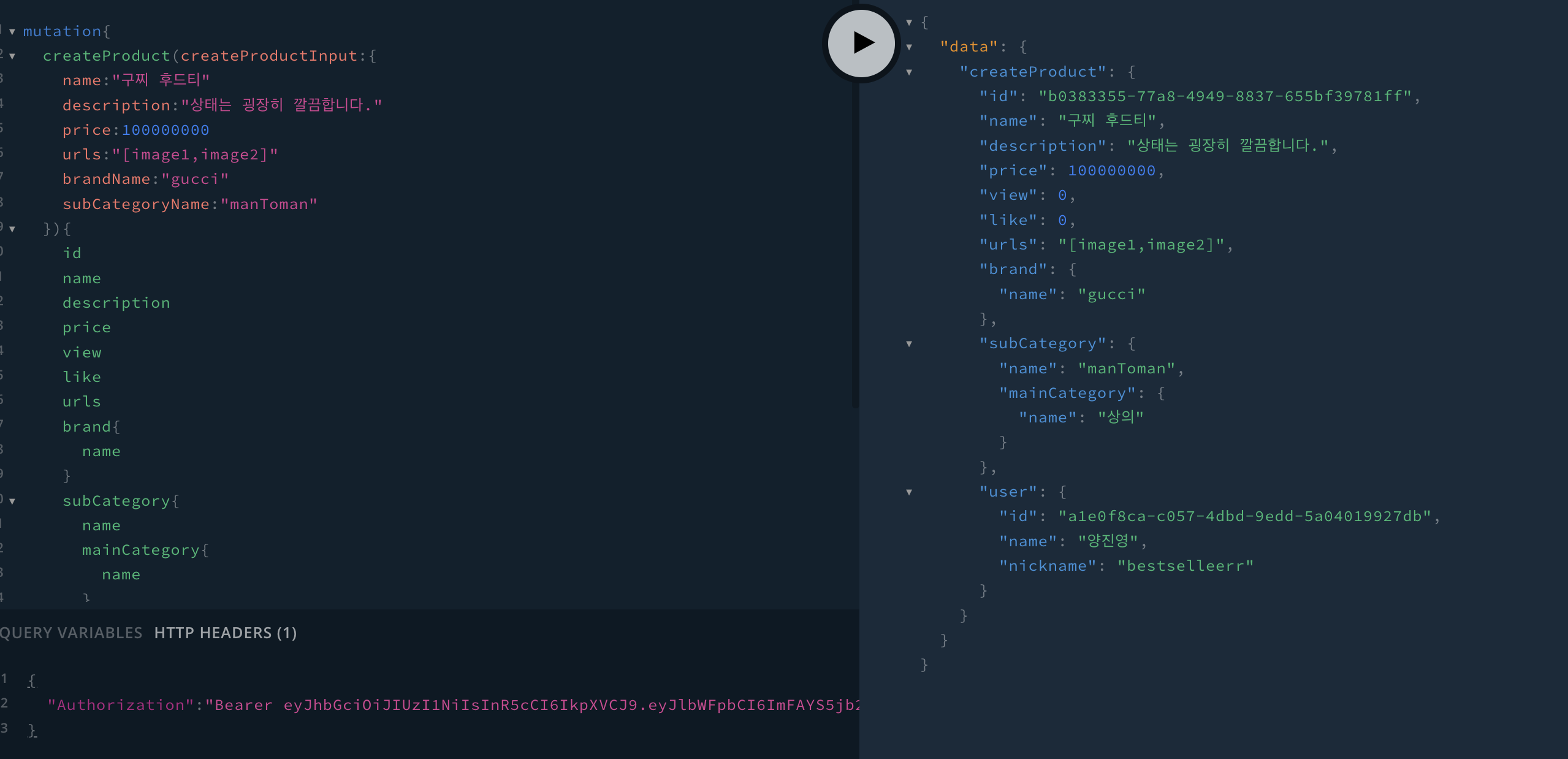Switch to HTTP Headers (1) tab
The width and height of the screenshot is (1568, 759).
coord(225,633)
